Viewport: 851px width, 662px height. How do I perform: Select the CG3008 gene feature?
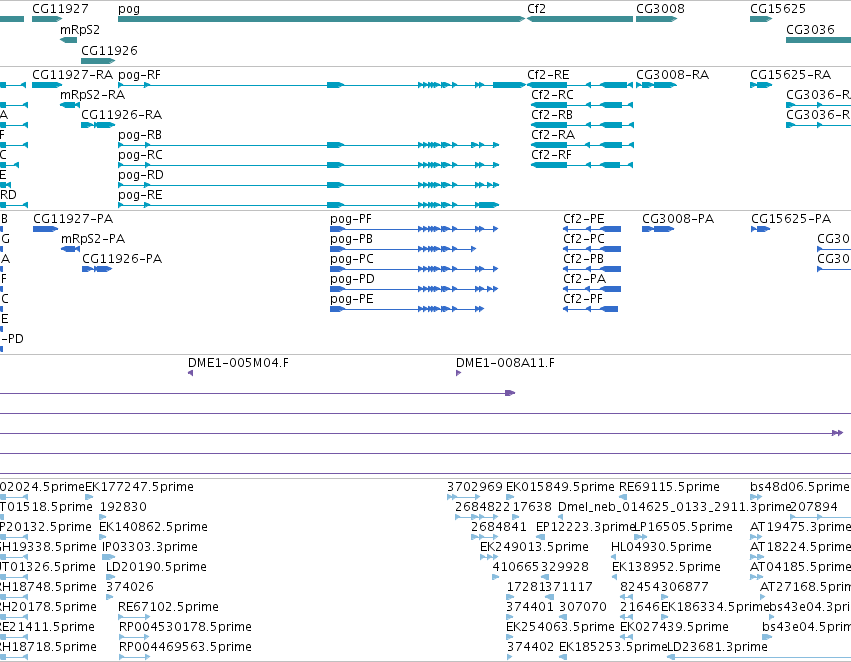coord(657,19)
